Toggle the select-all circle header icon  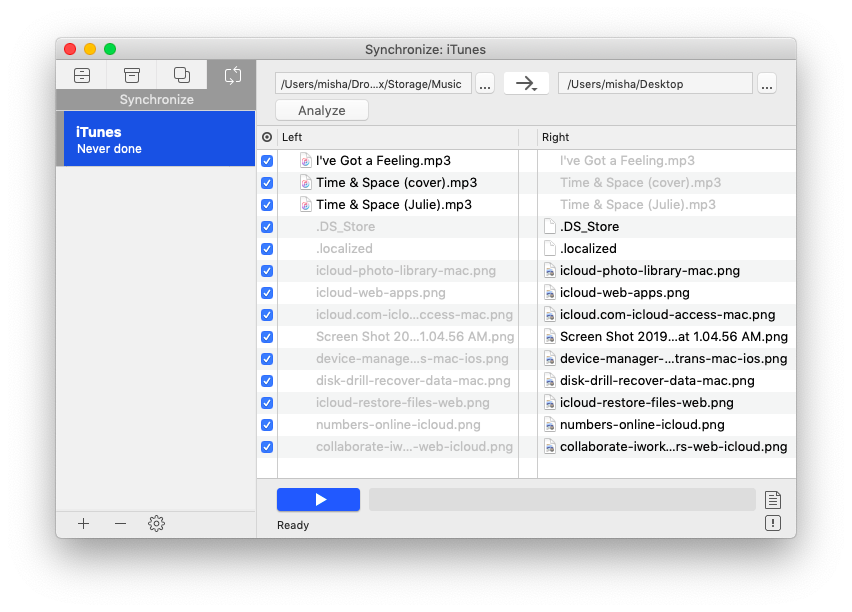pos(267,137)
